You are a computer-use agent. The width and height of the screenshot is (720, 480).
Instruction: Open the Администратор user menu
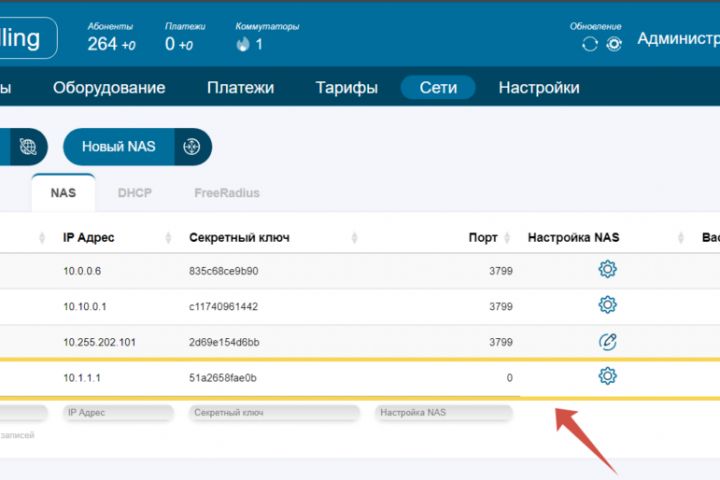(678, 39)
